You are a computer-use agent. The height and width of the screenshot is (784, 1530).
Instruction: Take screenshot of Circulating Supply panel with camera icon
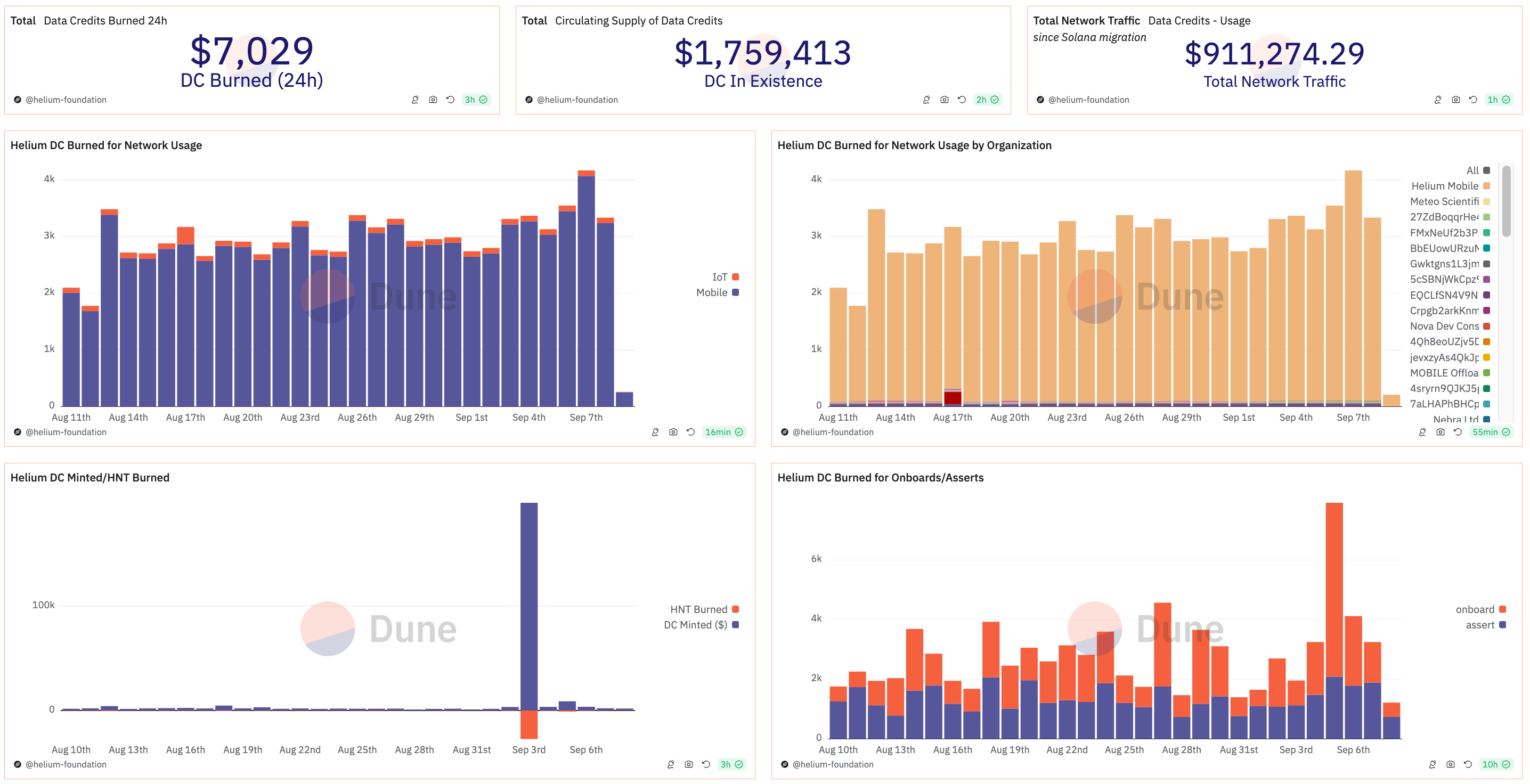click(x=945, y=100)
